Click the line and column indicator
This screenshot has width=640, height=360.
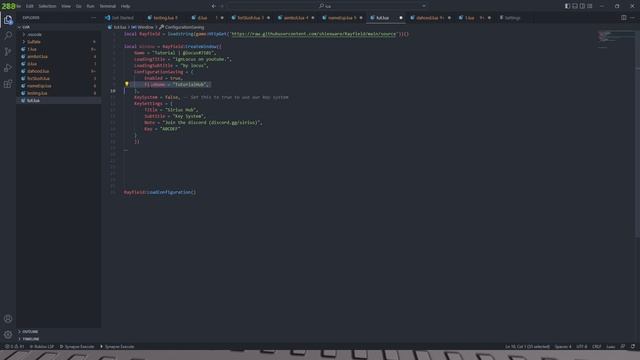pos(527,347)
